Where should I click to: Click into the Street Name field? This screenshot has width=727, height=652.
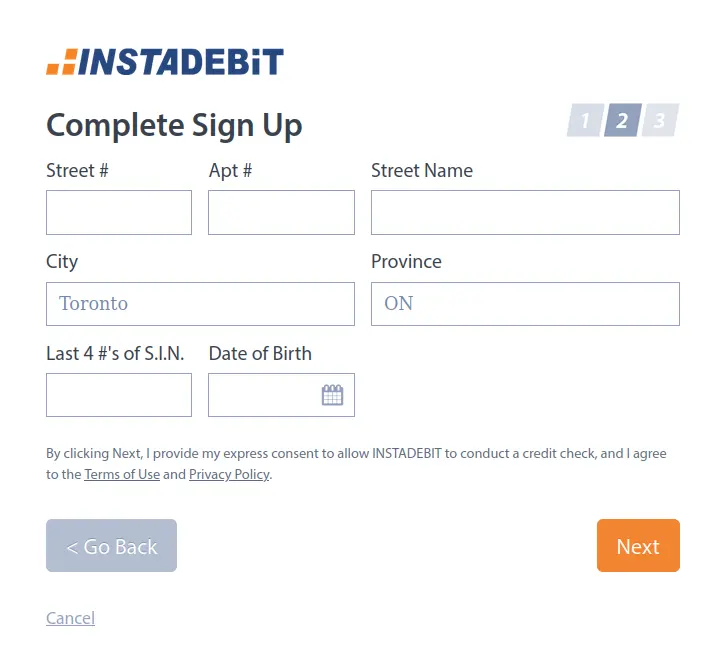525,212
